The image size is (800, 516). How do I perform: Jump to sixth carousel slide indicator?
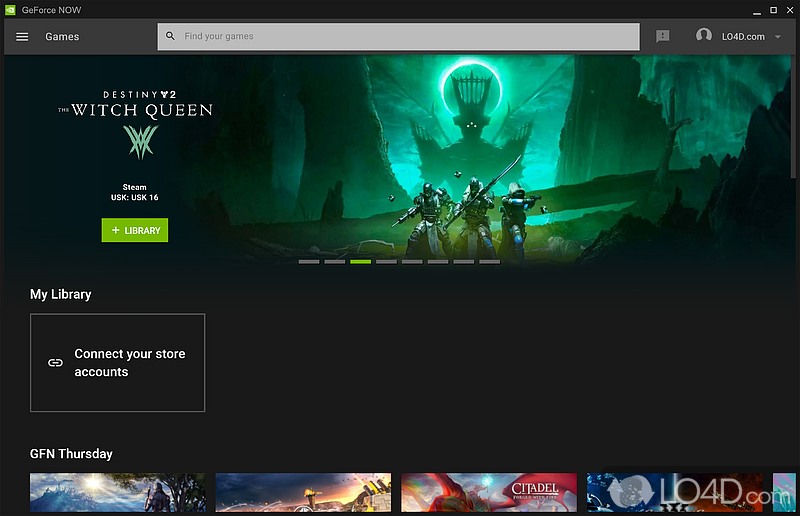[438, 262]
